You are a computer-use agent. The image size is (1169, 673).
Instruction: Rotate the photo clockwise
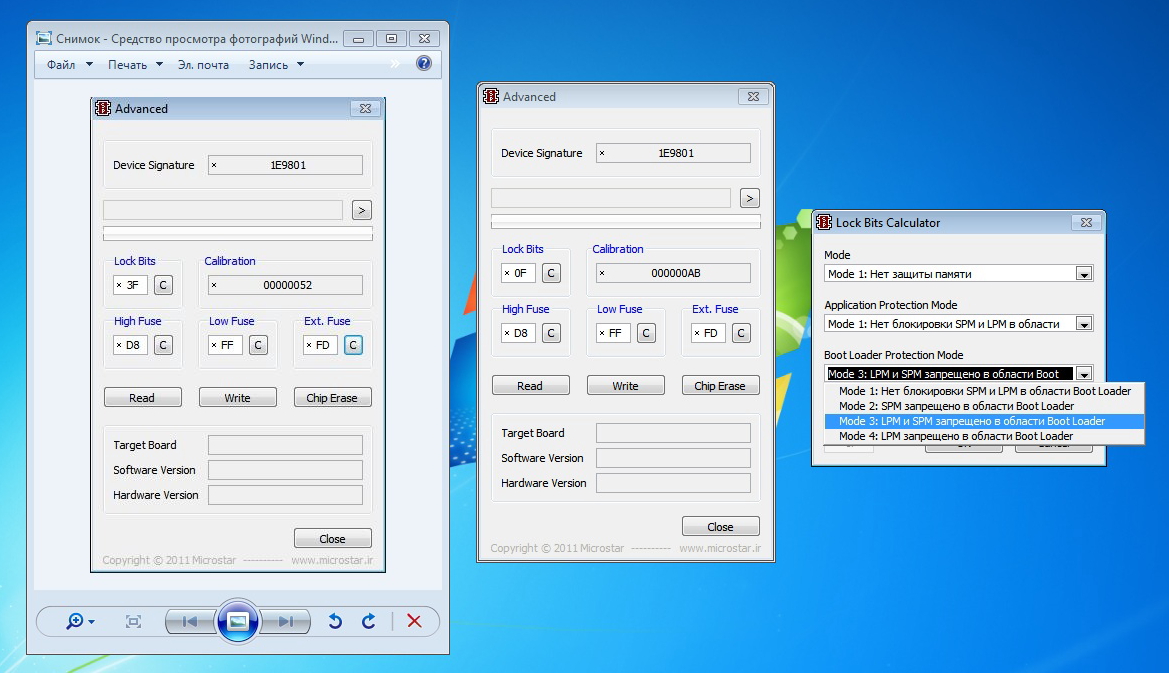tap(369, 621)
